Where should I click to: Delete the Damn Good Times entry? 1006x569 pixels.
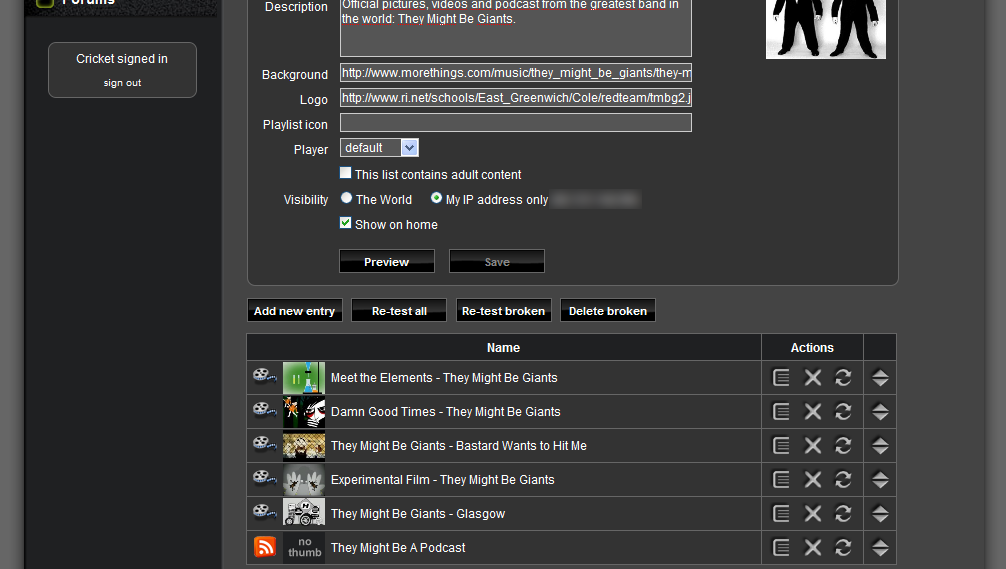point(813,412)
